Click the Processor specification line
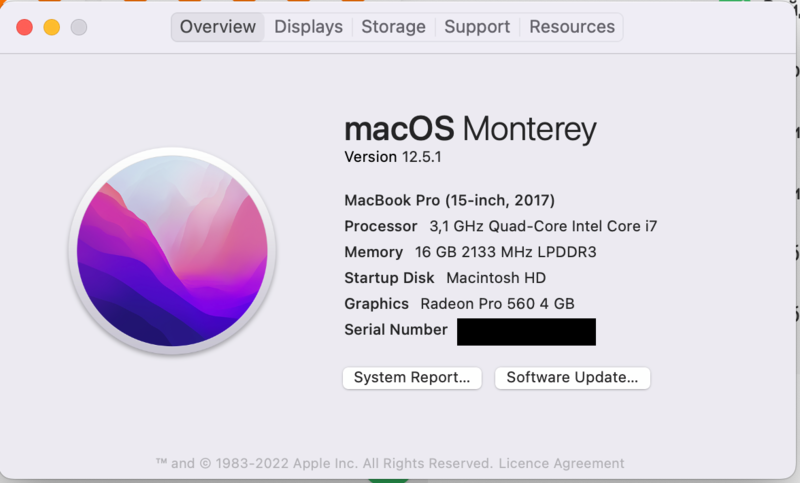Viewport: 800px width, 483px height. tap(500, 226)
